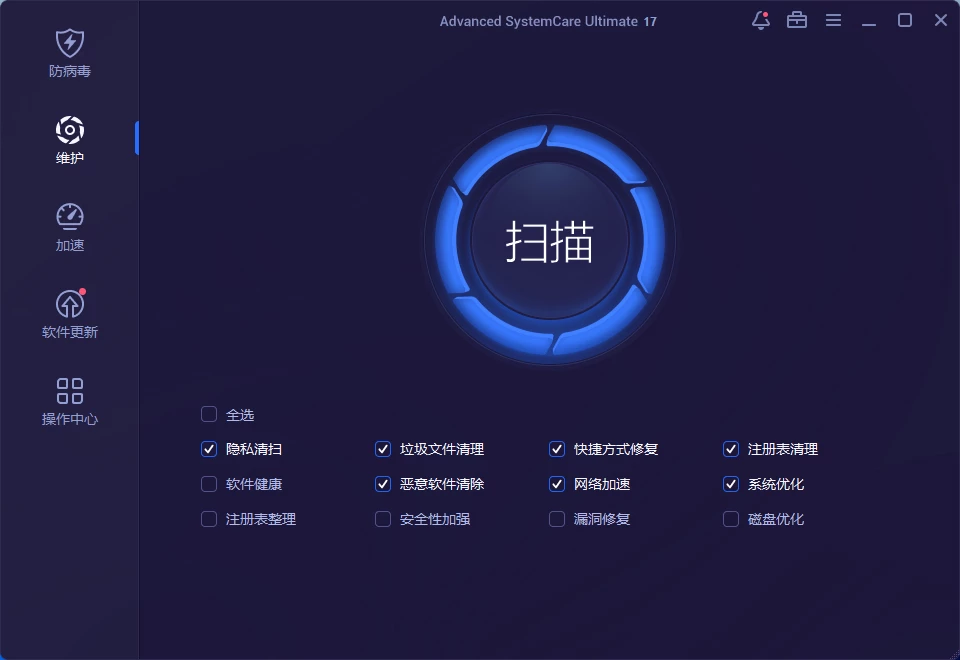Enable the 漏洞修复 vulnerability fix checkbox
This screenshot has height=660, width=960.
click(557, 519)
